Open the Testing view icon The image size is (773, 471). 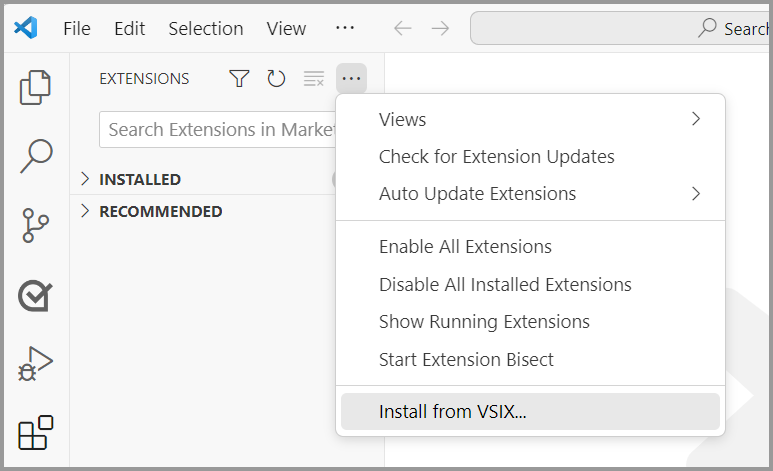tap(36, 295)
